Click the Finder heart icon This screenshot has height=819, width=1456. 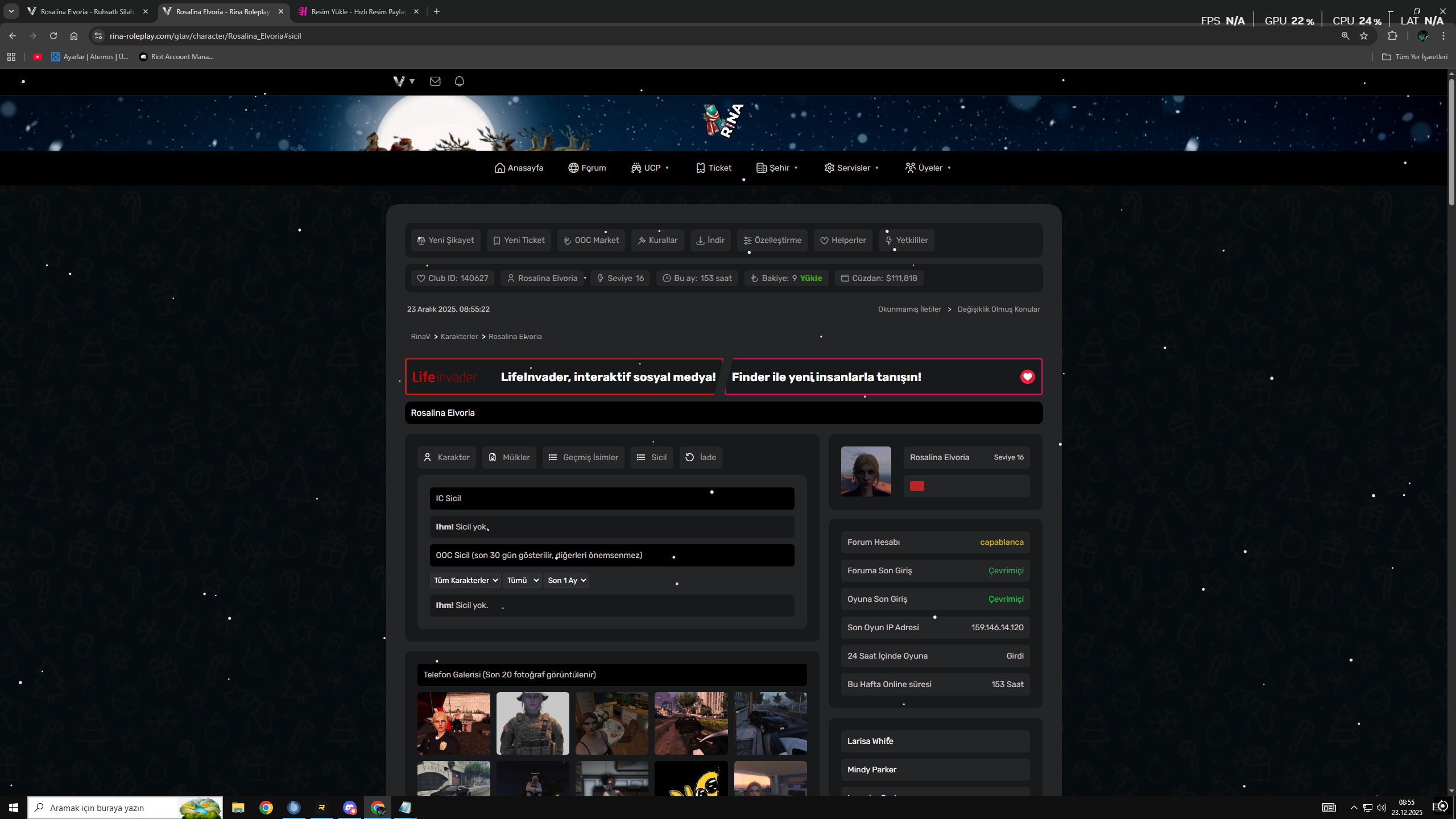1027,377
